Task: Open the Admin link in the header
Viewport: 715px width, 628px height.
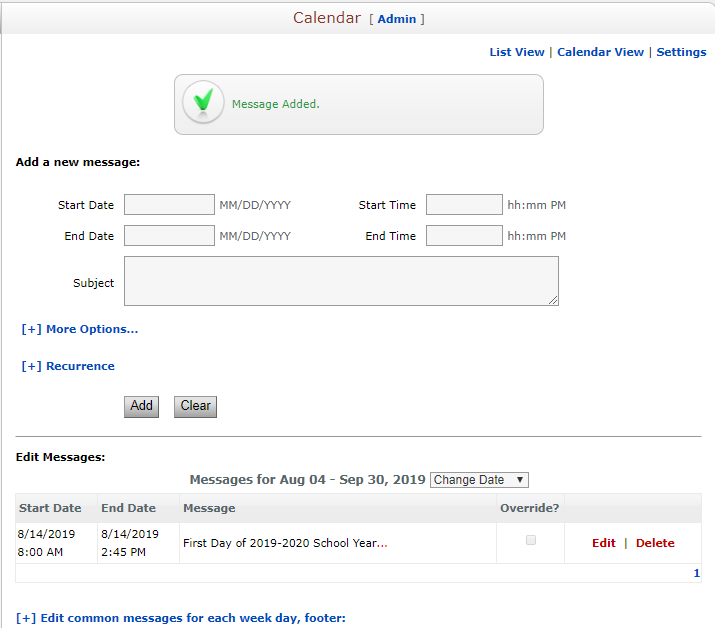Action: [397, 19]
